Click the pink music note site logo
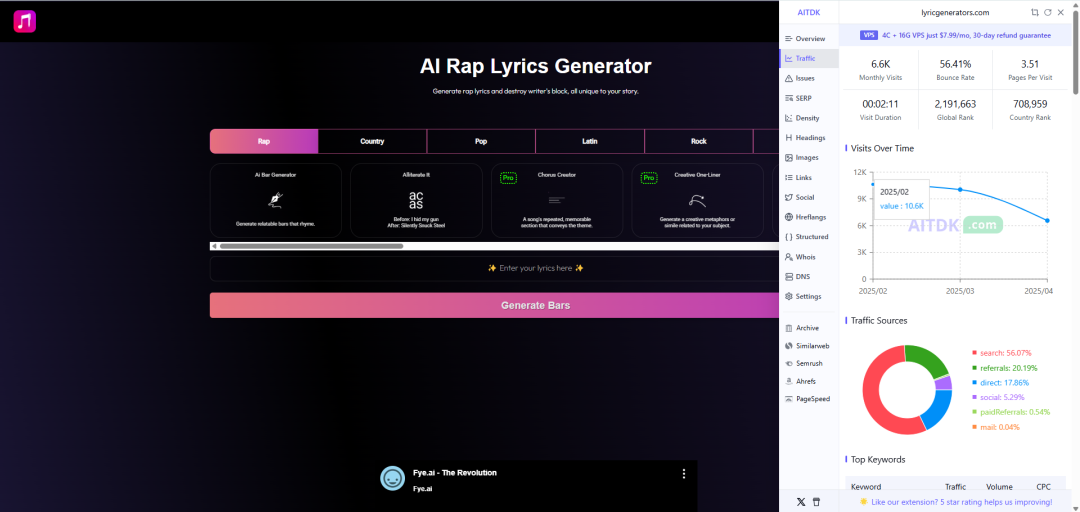Image resolution: width=1080 pixels, height=512 pixels. pyautogui.click(x=25, y=21)
